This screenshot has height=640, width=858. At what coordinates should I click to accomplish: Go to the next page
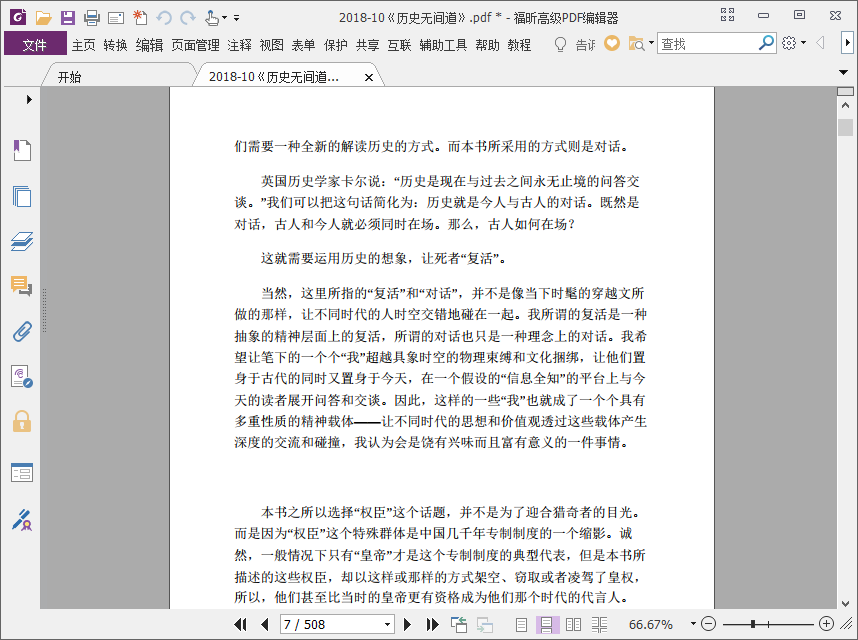(x=407, y=624)
